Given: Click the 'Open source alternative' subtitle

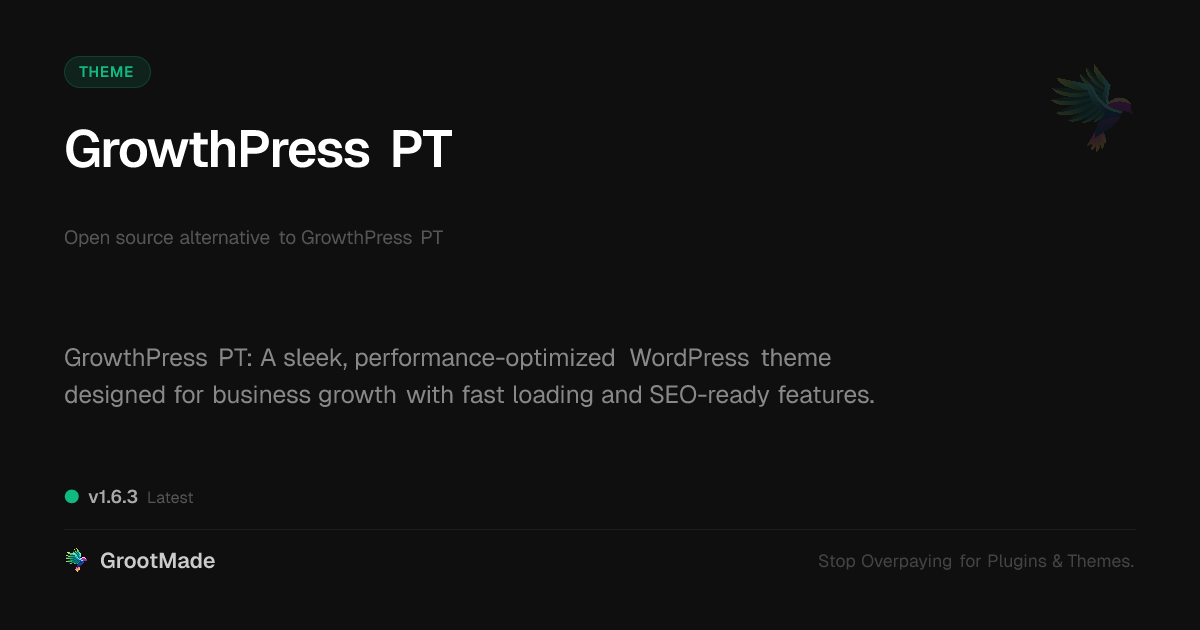Looking at the screenshot, I should pos(167,238).
